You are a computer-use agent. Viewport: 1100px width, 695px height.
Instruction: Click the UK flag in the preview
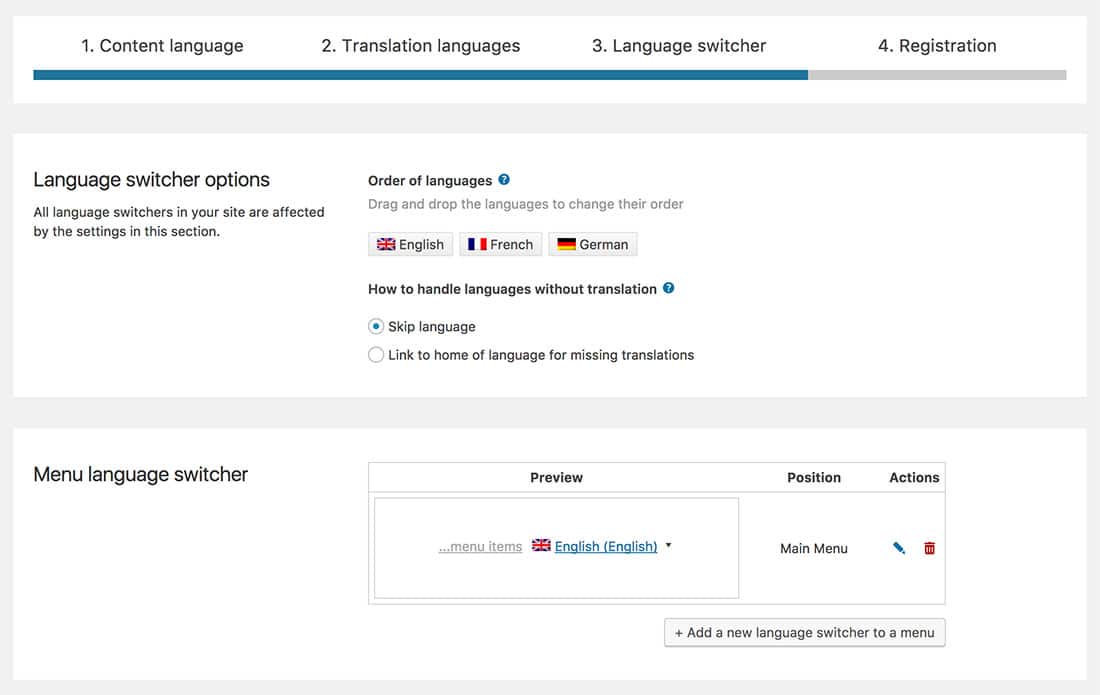click(x=541, y=545)
